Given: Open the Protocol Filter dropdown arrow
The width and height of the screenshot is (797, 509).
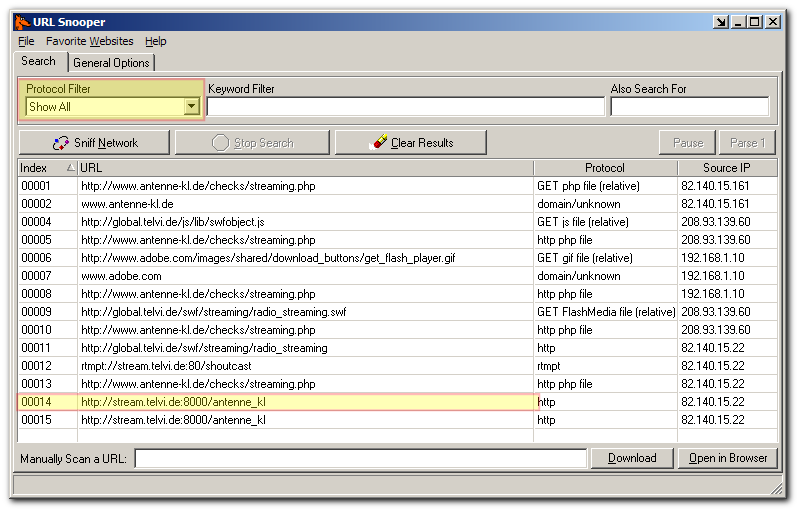Looking at the screenshot, I should click(192, 107).
